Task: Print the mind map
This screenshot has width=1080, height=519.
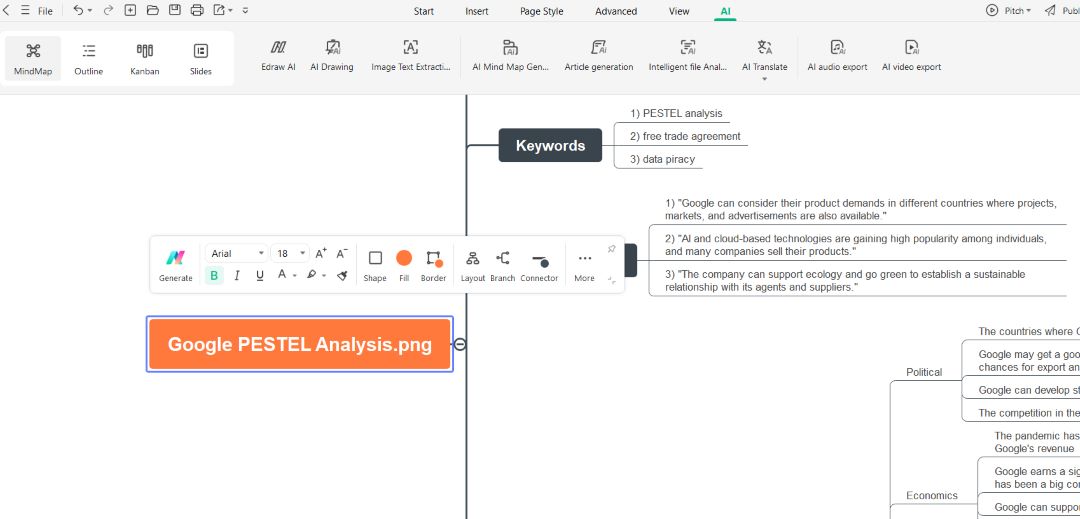Action: point(197,10)
